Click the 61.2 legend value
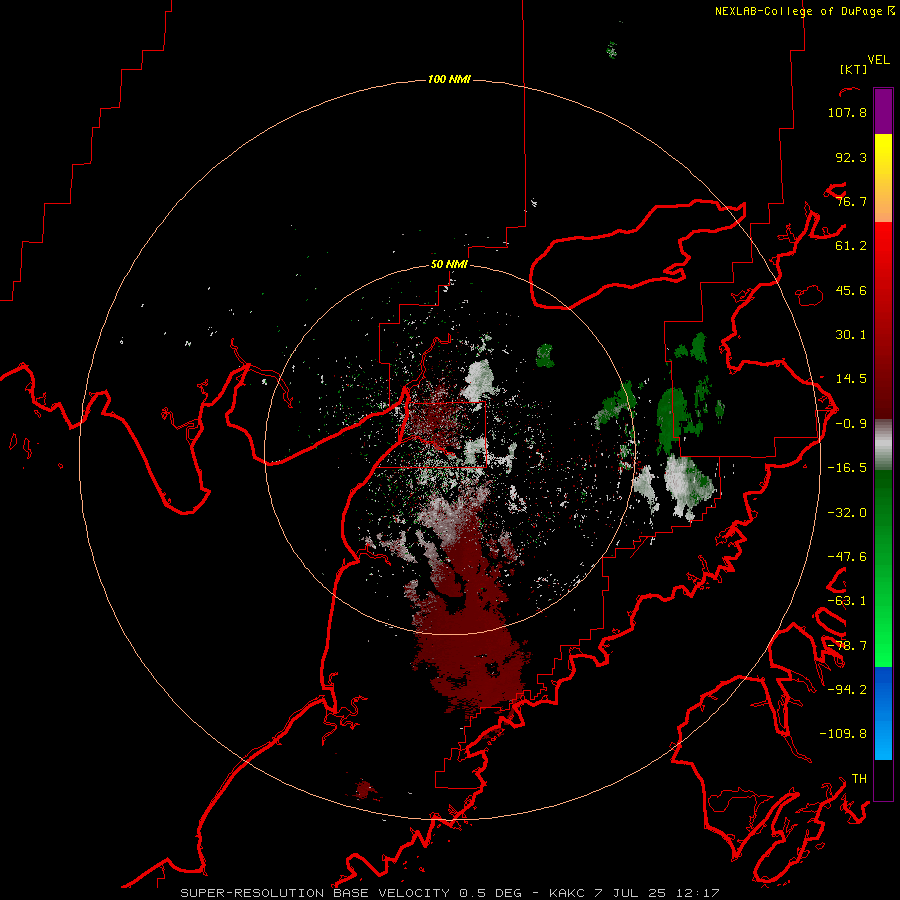 pos(851,246)
